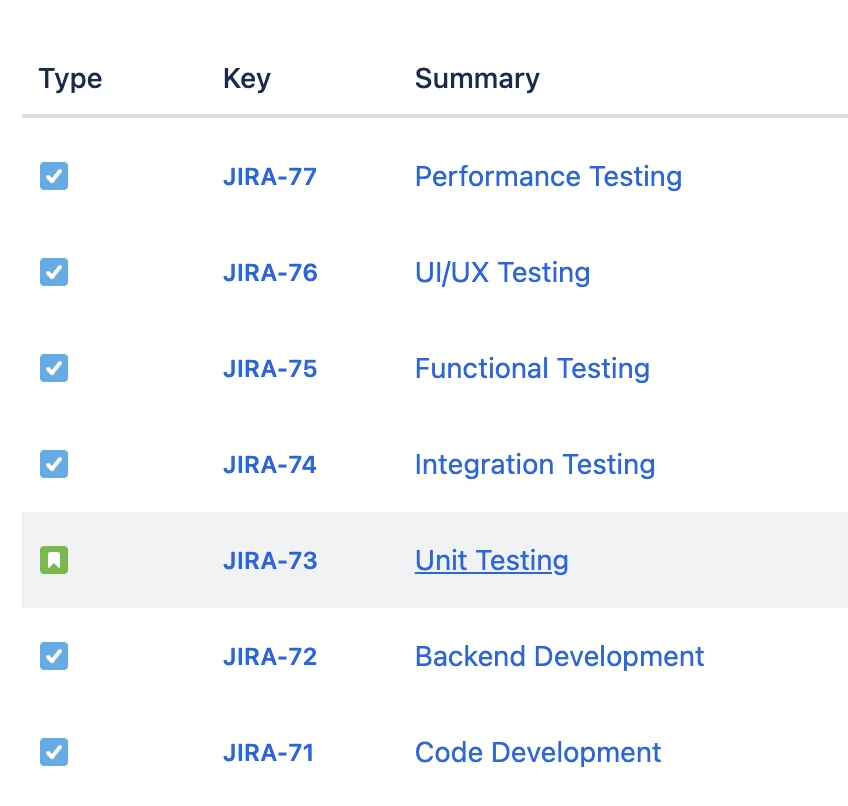Viewport: 848px width, 806px height.
Task: Open issue key JIRA-73
Action: 269,561
